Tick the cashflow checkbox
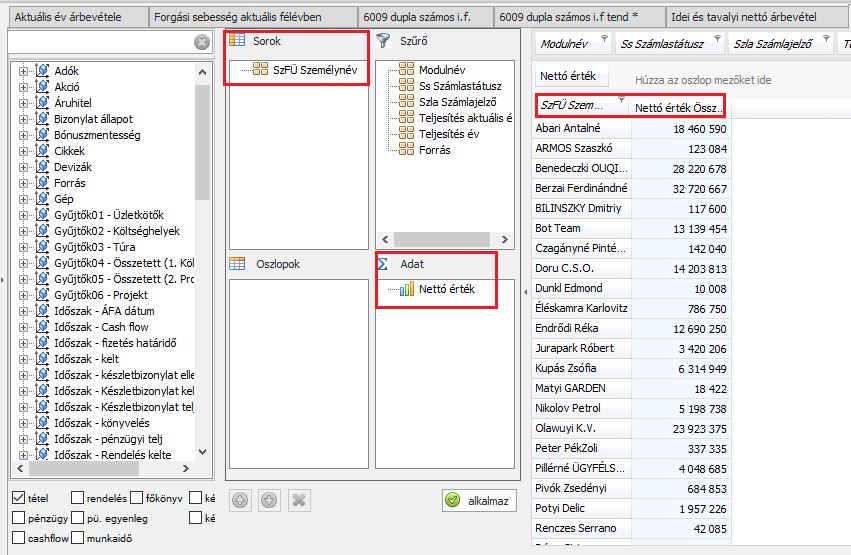 point(19,538)
